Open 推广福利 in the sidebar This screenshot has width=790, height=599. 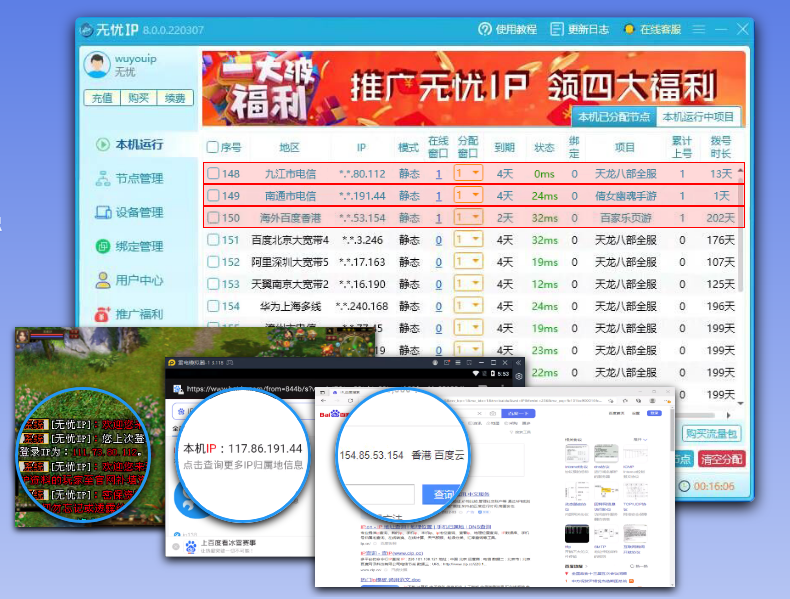click(x=129, y=314)
